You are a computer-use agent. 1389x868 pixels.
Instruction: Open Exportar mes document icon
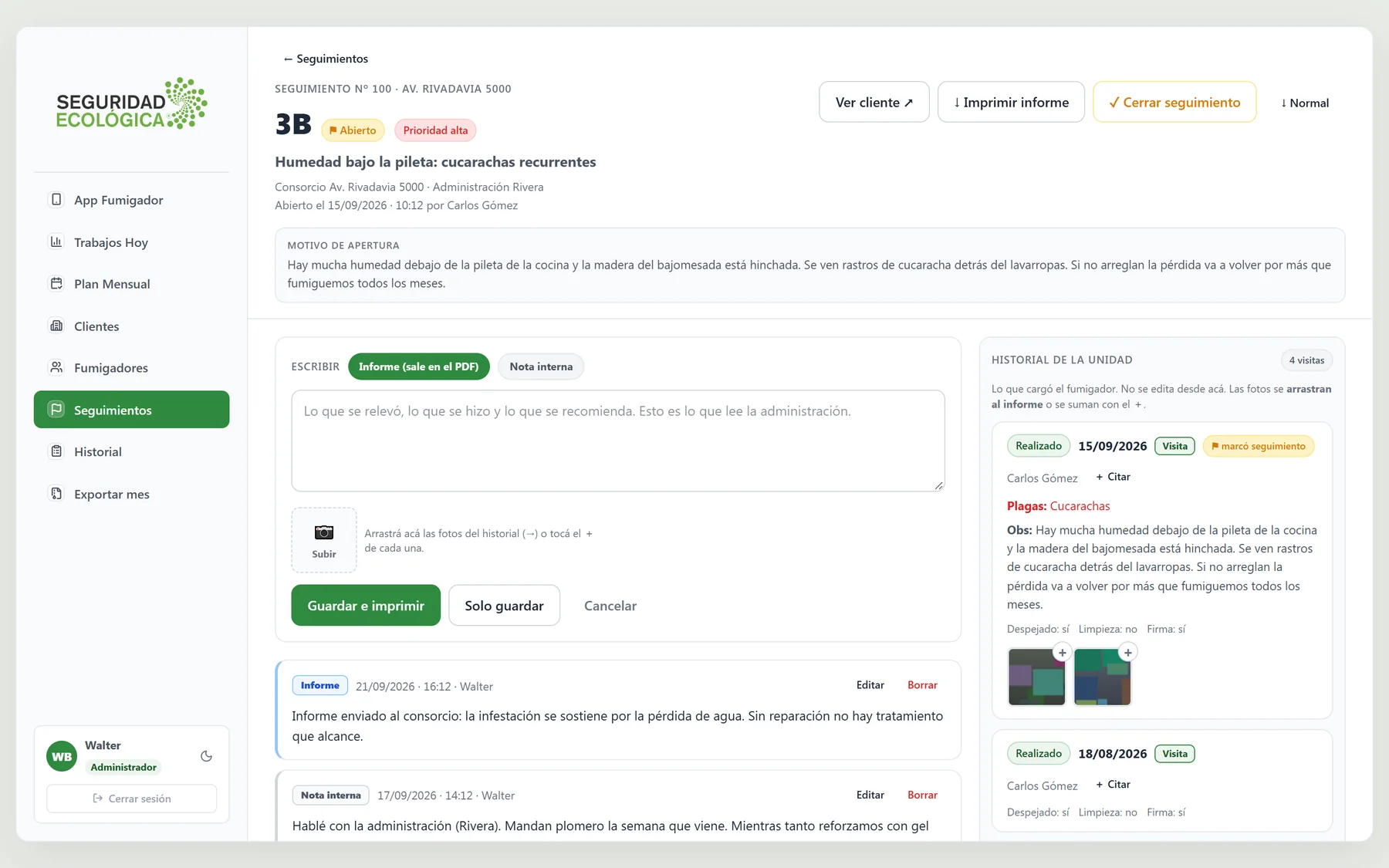(56, 494)
